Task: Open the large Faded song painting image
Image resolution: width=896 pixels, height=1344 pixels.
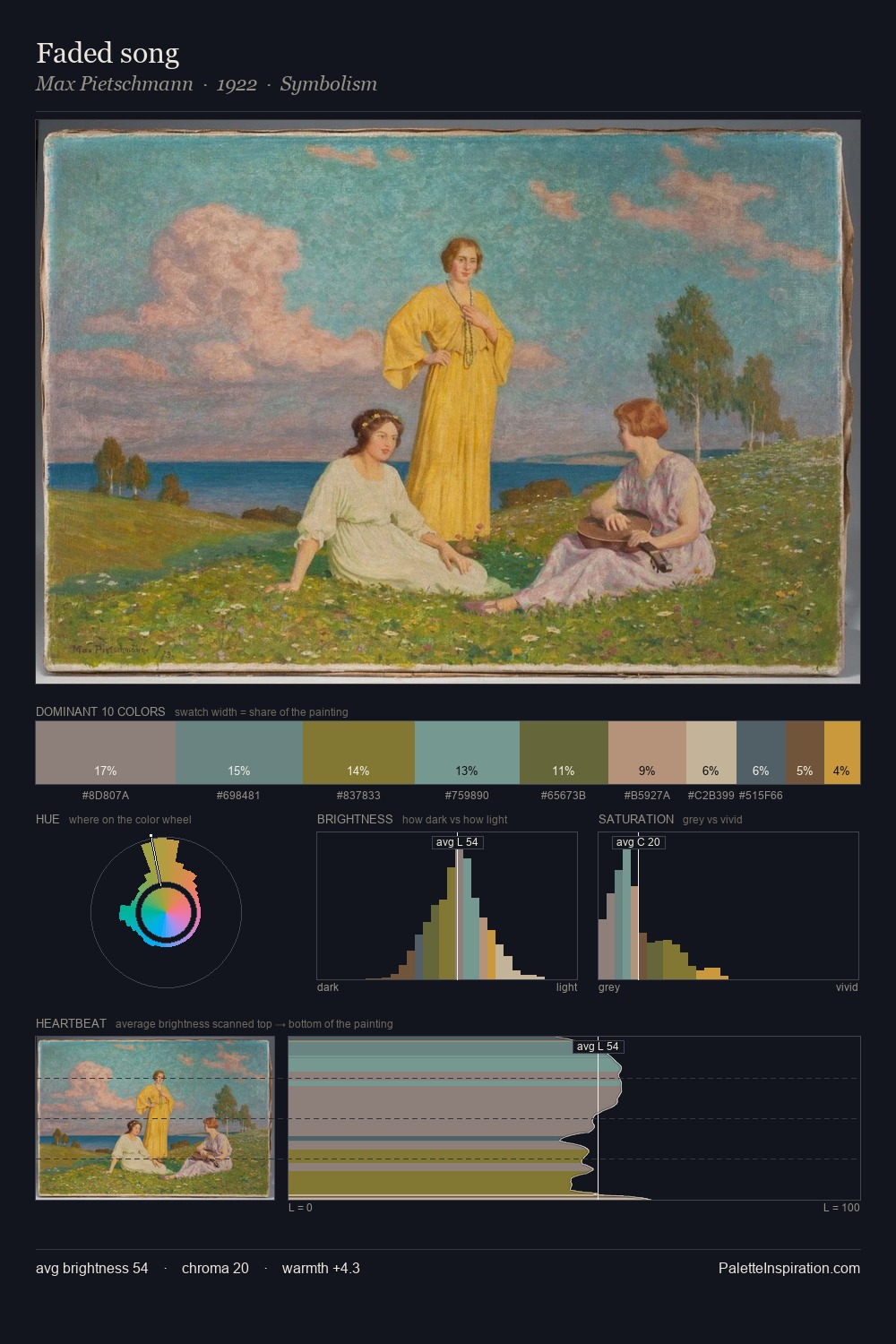Action: click(448, 401)
